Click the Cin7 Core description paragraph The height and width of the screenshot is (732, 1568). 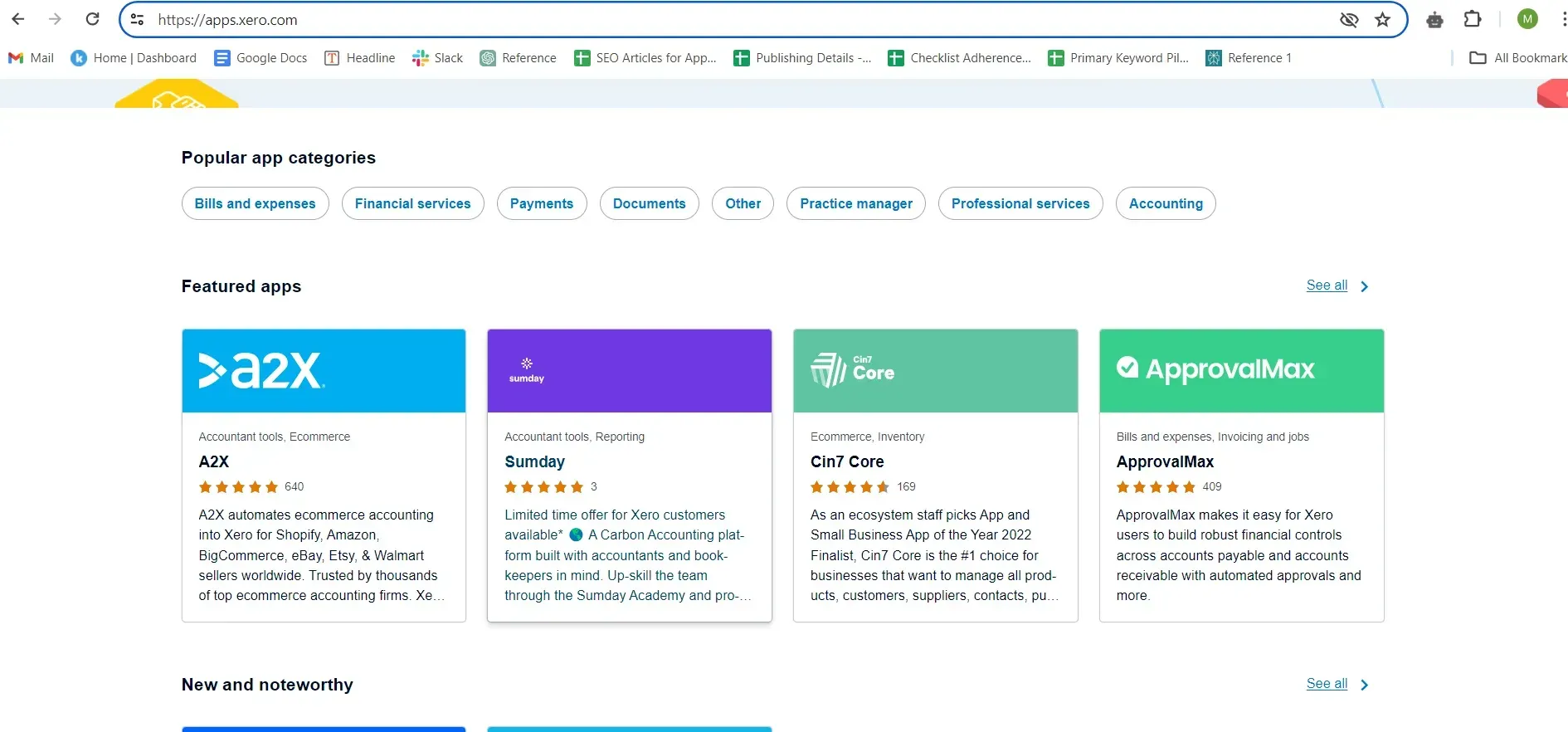[x=934, y=555]
